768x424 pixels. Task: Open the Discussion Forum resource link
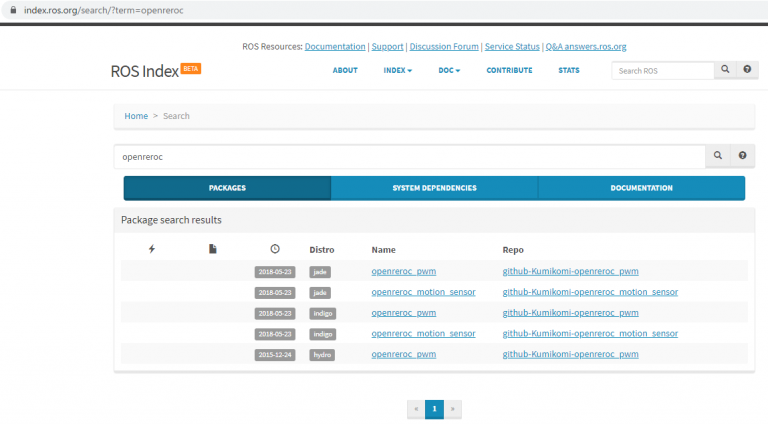(x=443, y=47)
